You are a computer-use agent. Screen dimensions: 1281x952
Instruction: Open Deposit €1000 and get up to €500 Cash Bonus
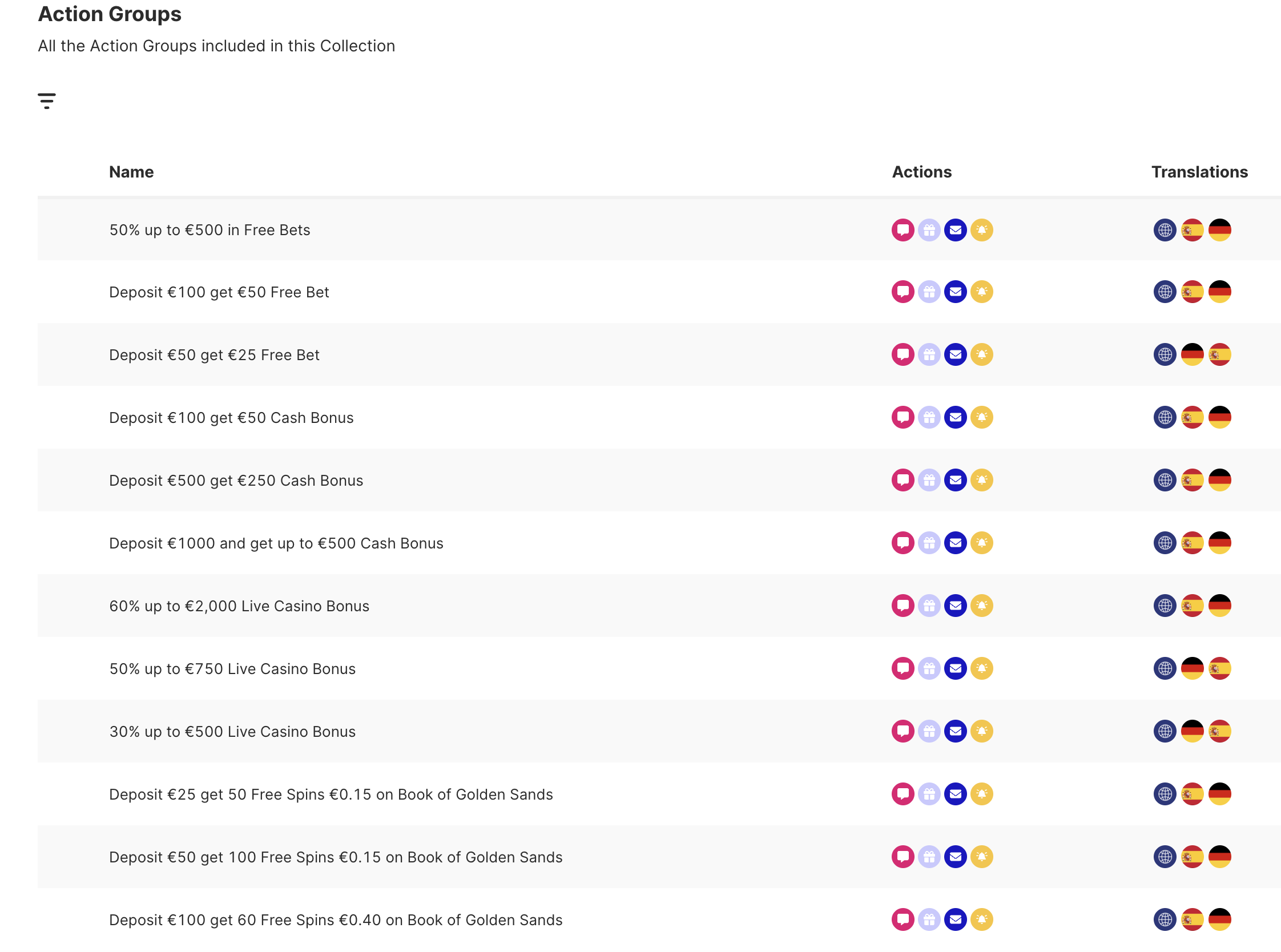(x=276, y=543)
